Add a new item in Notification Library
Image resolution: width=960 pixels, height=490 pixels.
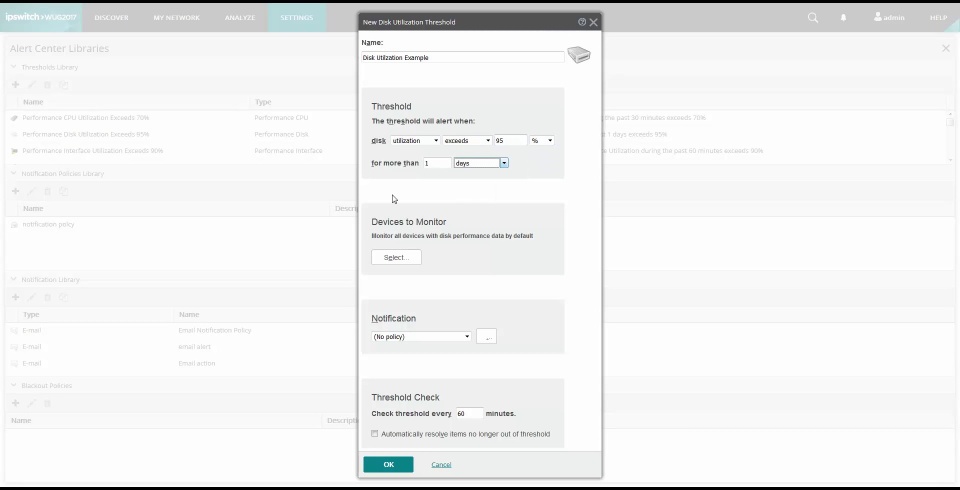pos(15,297)
